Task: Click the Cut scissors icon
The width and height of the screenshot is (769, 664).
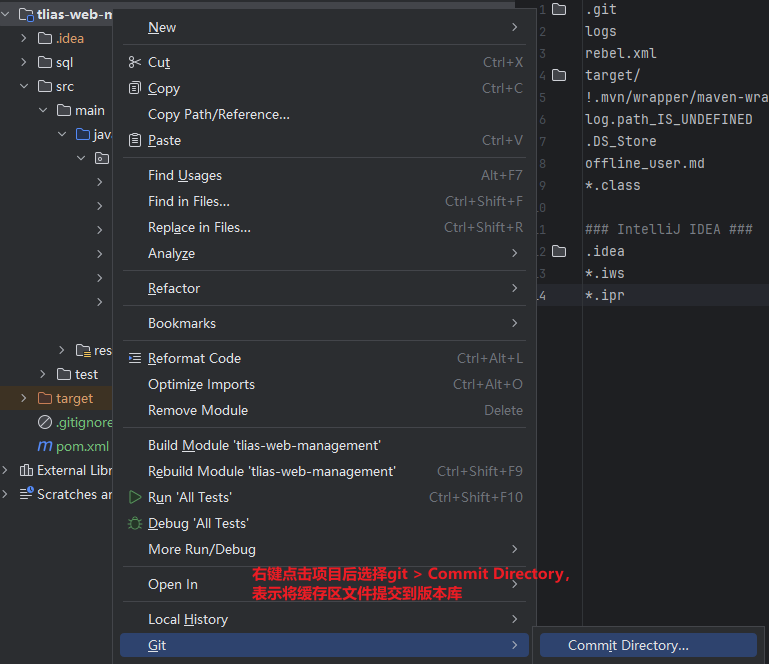Action: (134, 62)
